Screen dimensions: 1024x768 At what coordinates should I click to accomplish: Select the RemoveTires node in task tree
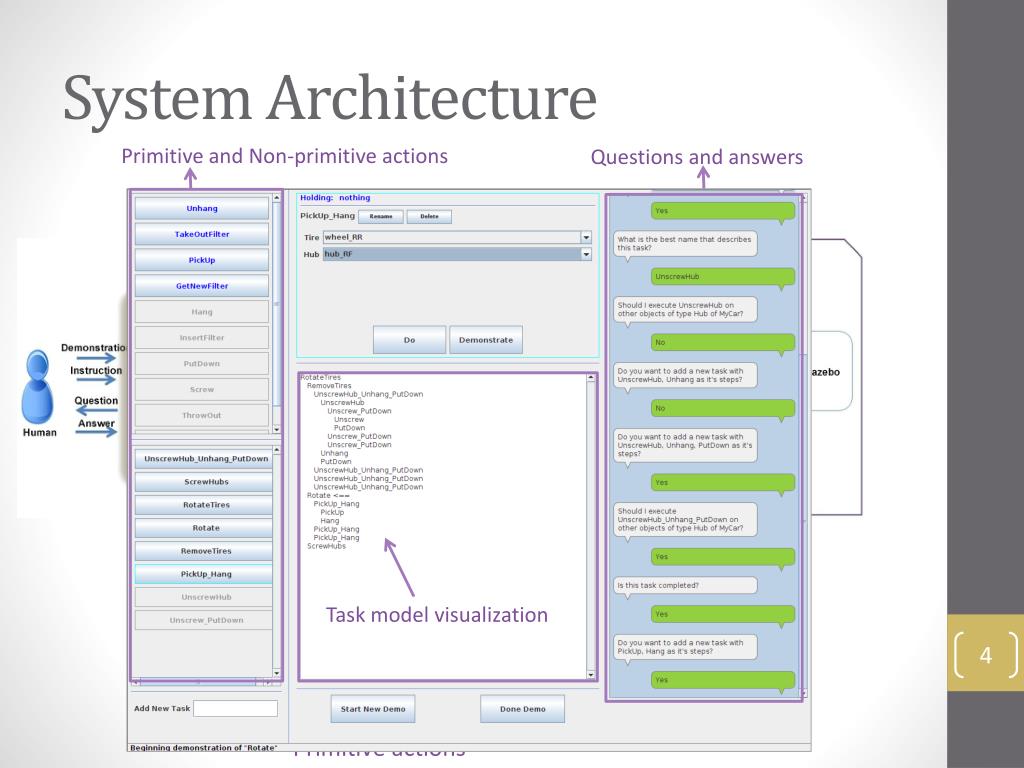click(x=329, y=386)
